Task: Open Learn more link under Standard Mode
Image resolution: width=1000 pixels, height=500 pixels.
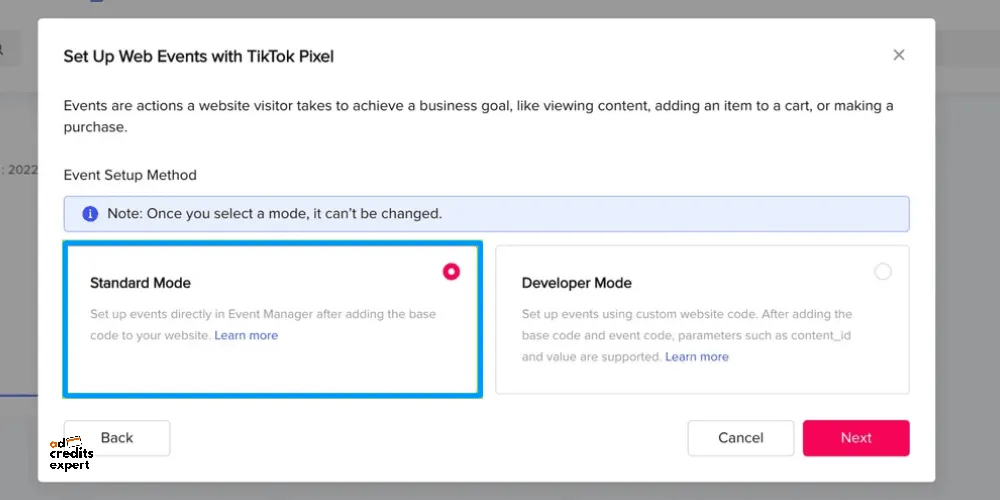Action: (246, 335)
